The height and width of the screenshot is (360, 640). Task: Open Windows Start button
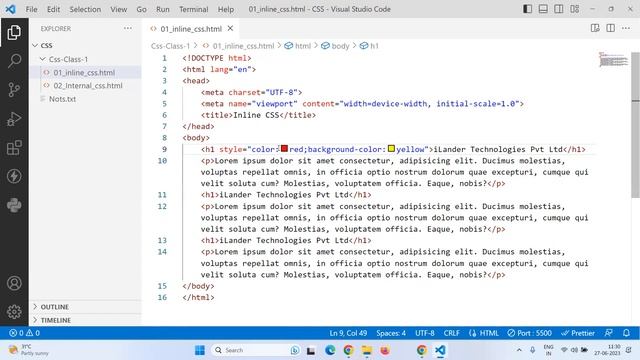200,350
